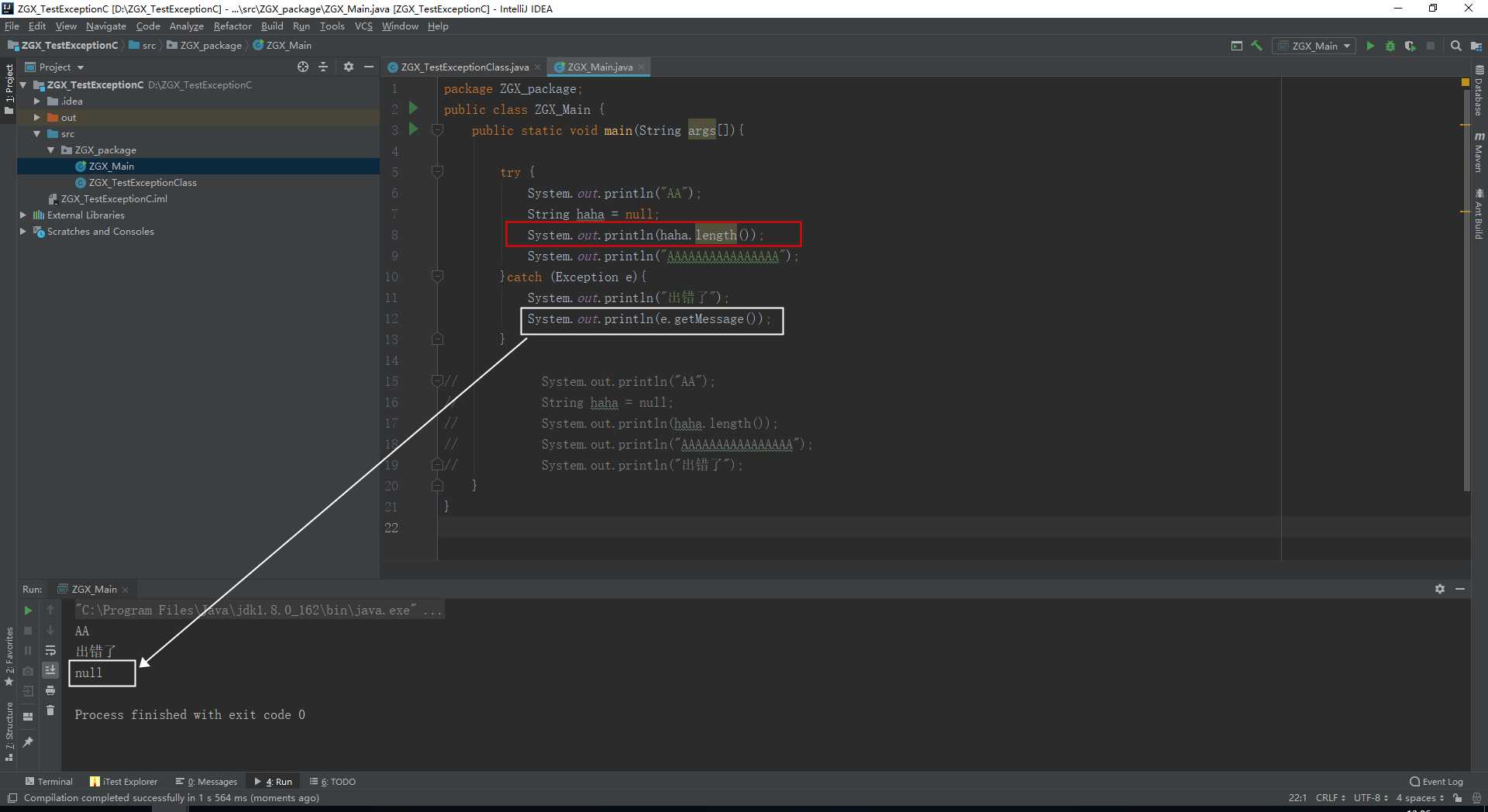Image resolution: width=1488 pixels, height=812 pixels.
Task: Toggle the 2: Favorites side tool button
Action: 9,657
